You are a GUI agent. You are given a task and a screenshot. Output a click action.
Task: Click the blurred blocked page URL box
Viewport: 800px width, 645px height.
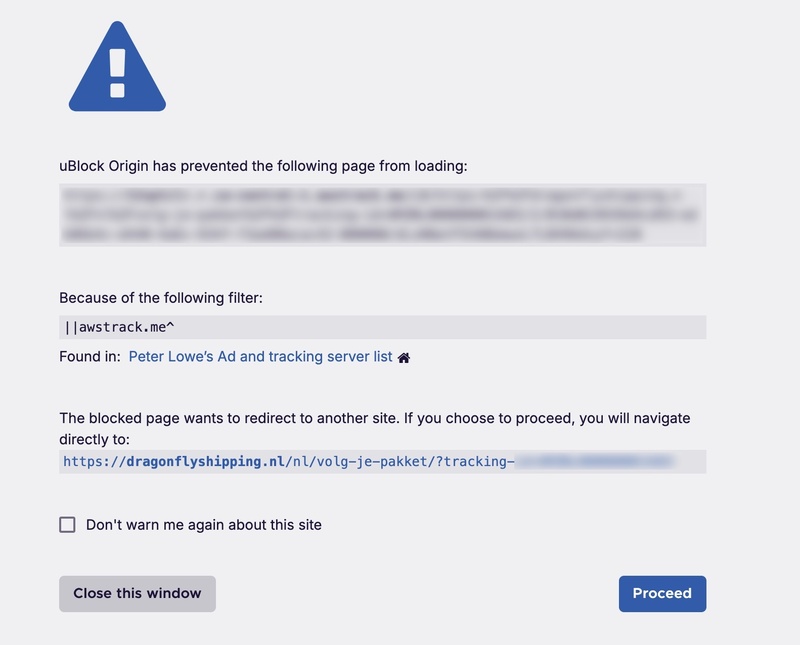click(382, 214)
